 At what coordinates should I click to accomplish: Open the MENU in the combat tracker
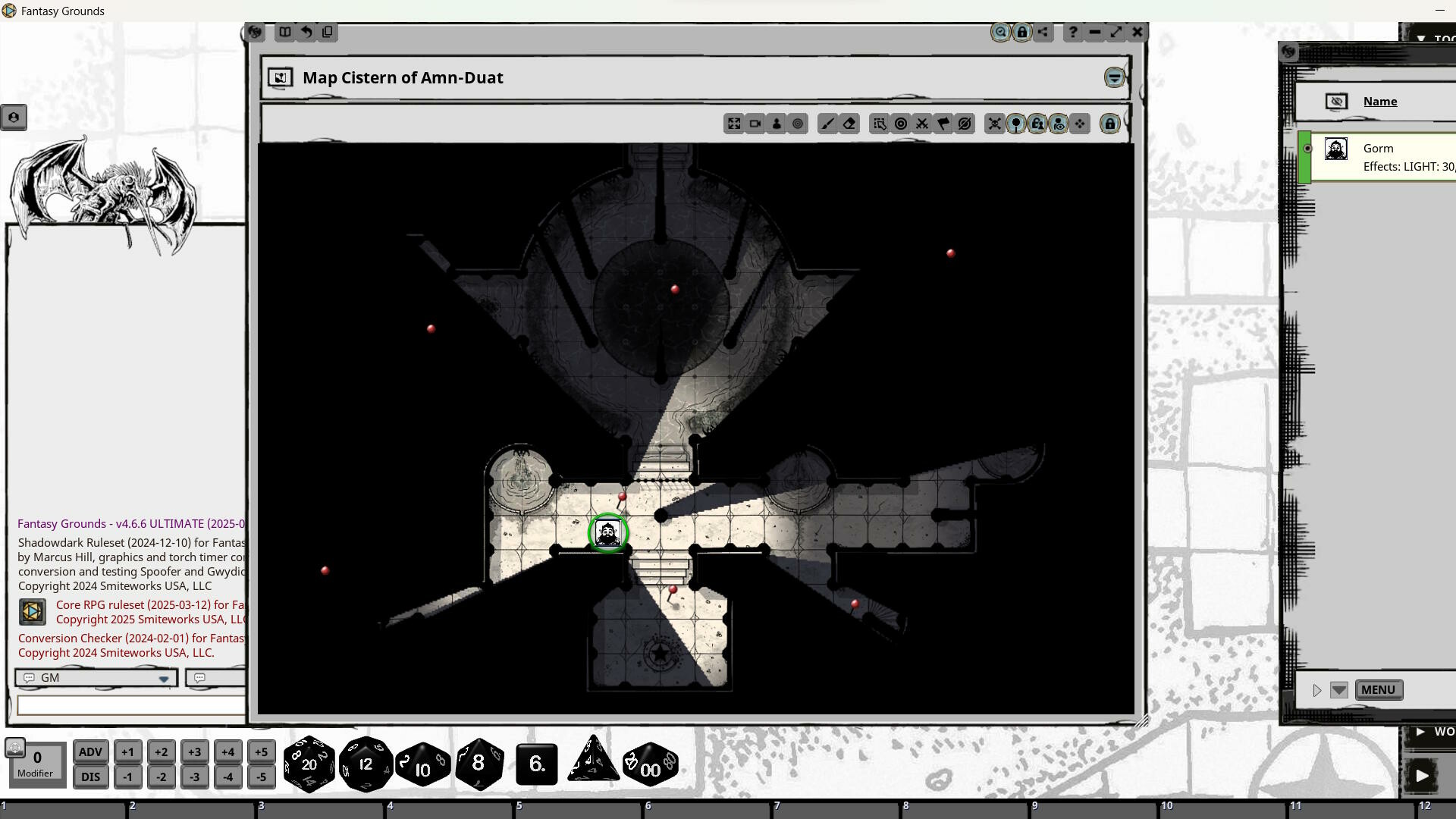(x=1378, y=690)
